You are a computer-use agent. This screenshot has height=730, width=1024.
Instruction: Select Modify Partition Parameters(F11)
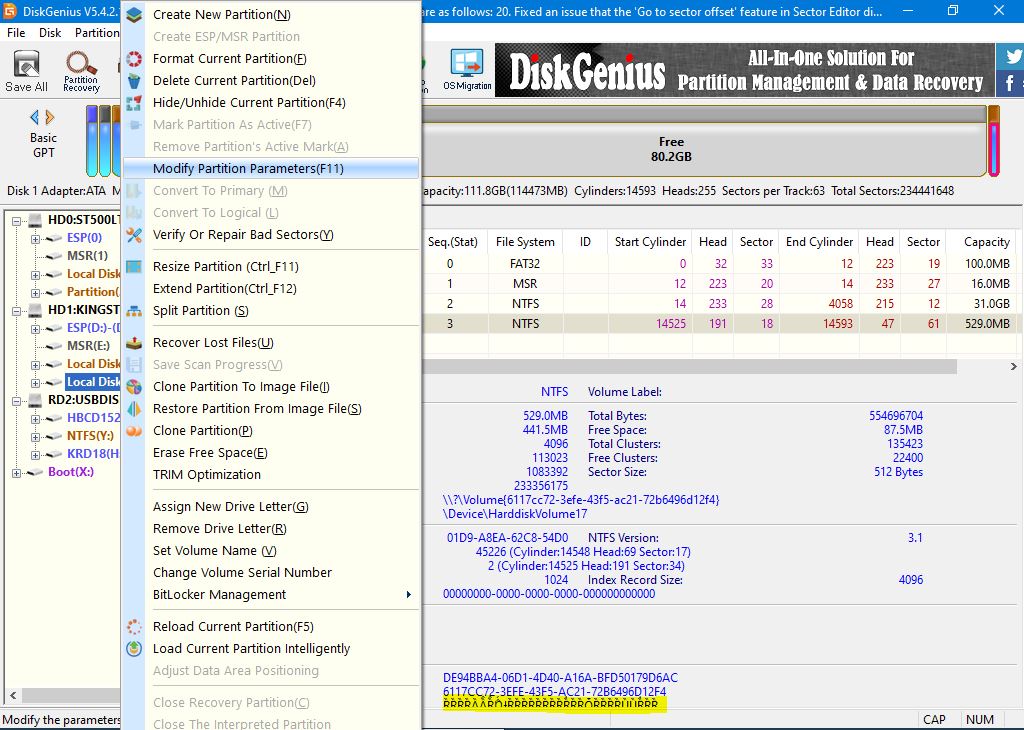(x=248, y=169)
